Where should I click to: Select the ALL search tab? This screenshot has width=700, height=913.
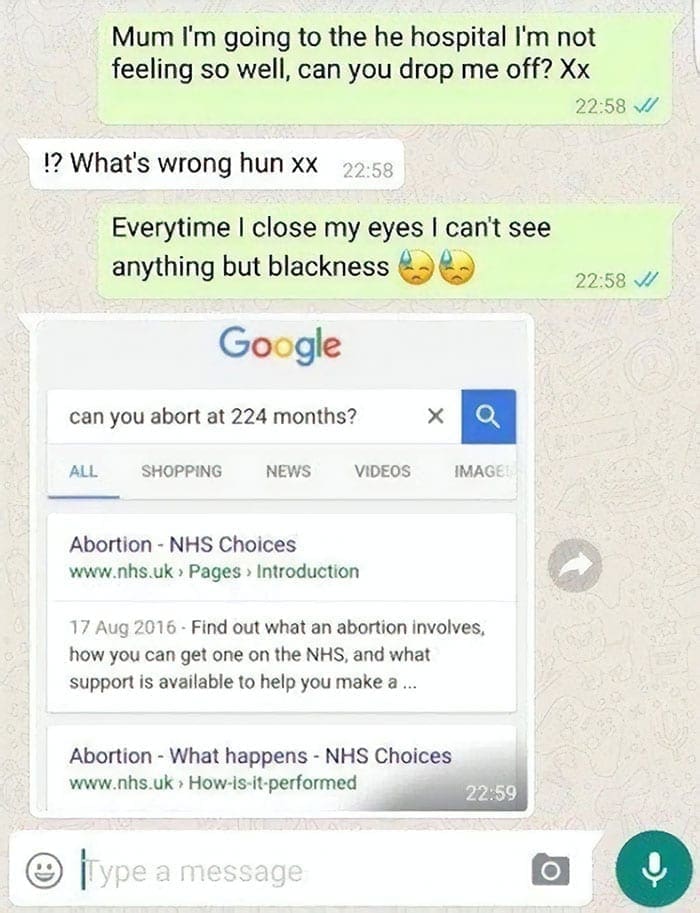(83, 471)
